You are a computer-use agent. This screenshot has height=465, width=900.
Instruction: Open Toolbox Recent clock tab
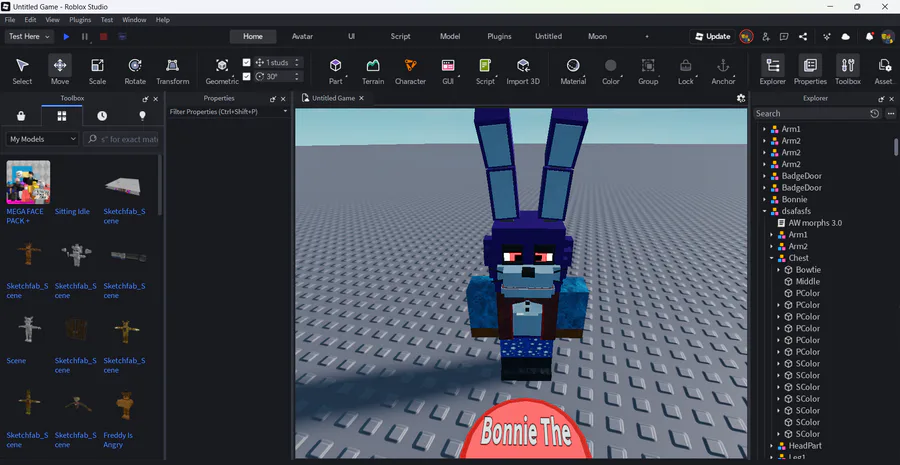(x=102, y=116)
